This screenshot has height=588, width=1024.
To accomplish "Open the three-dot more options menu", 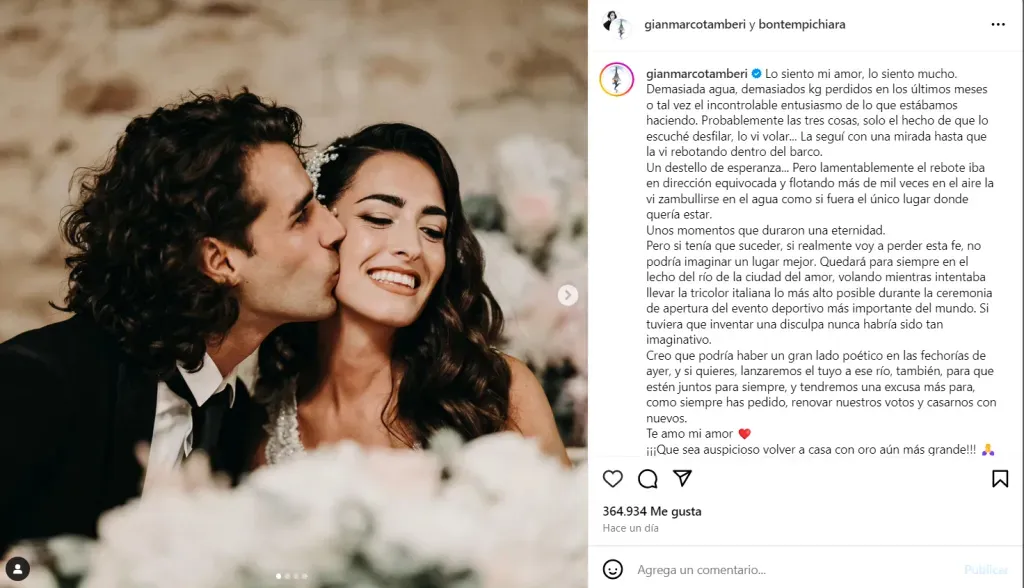I will click(998, 24).
